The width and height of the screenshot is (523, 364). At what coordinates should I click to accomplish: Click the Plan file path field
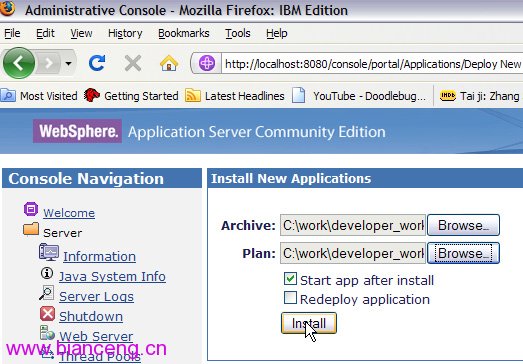353,253
